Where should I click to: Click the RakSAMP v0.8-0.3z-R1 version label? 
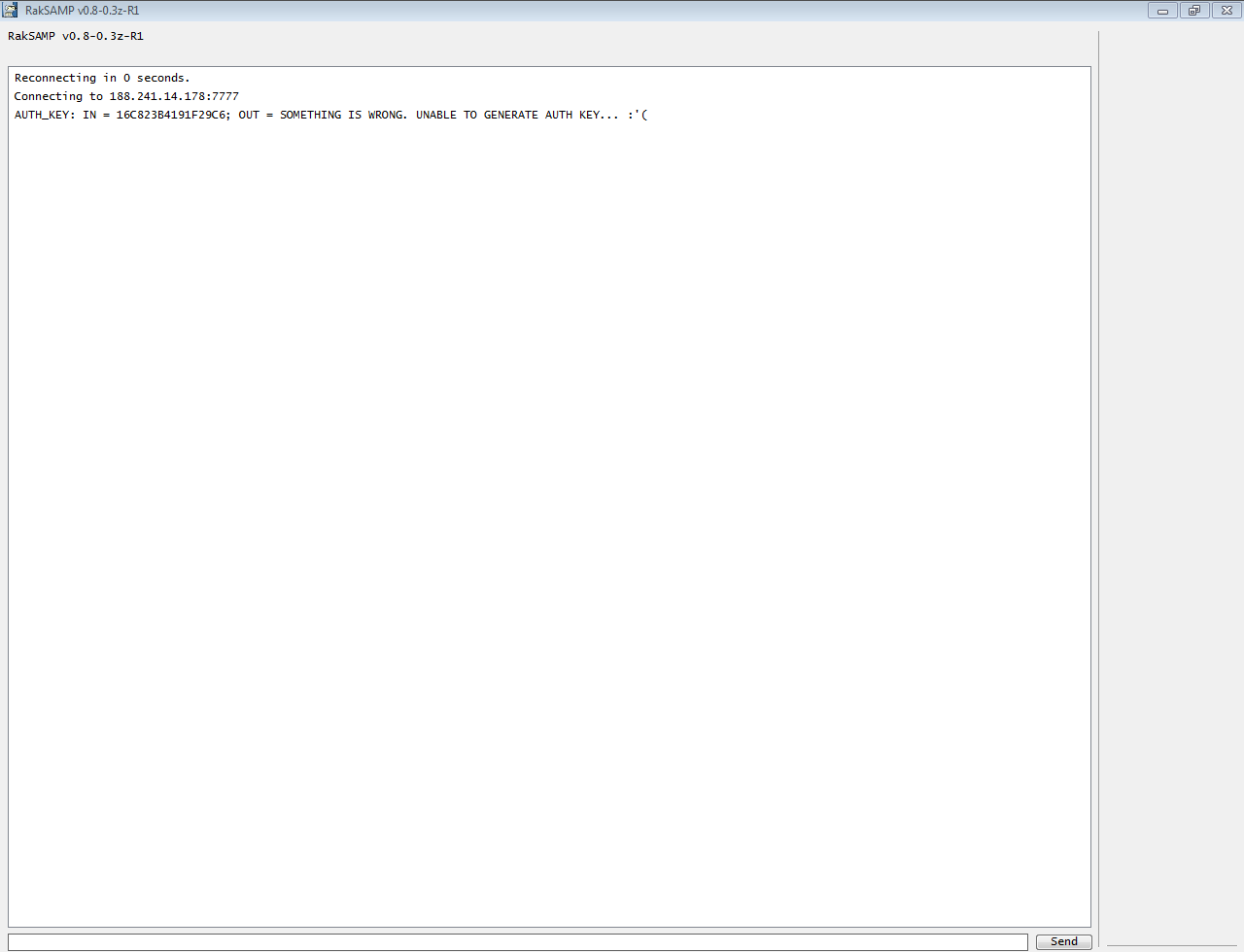click(x=76, y=36)
